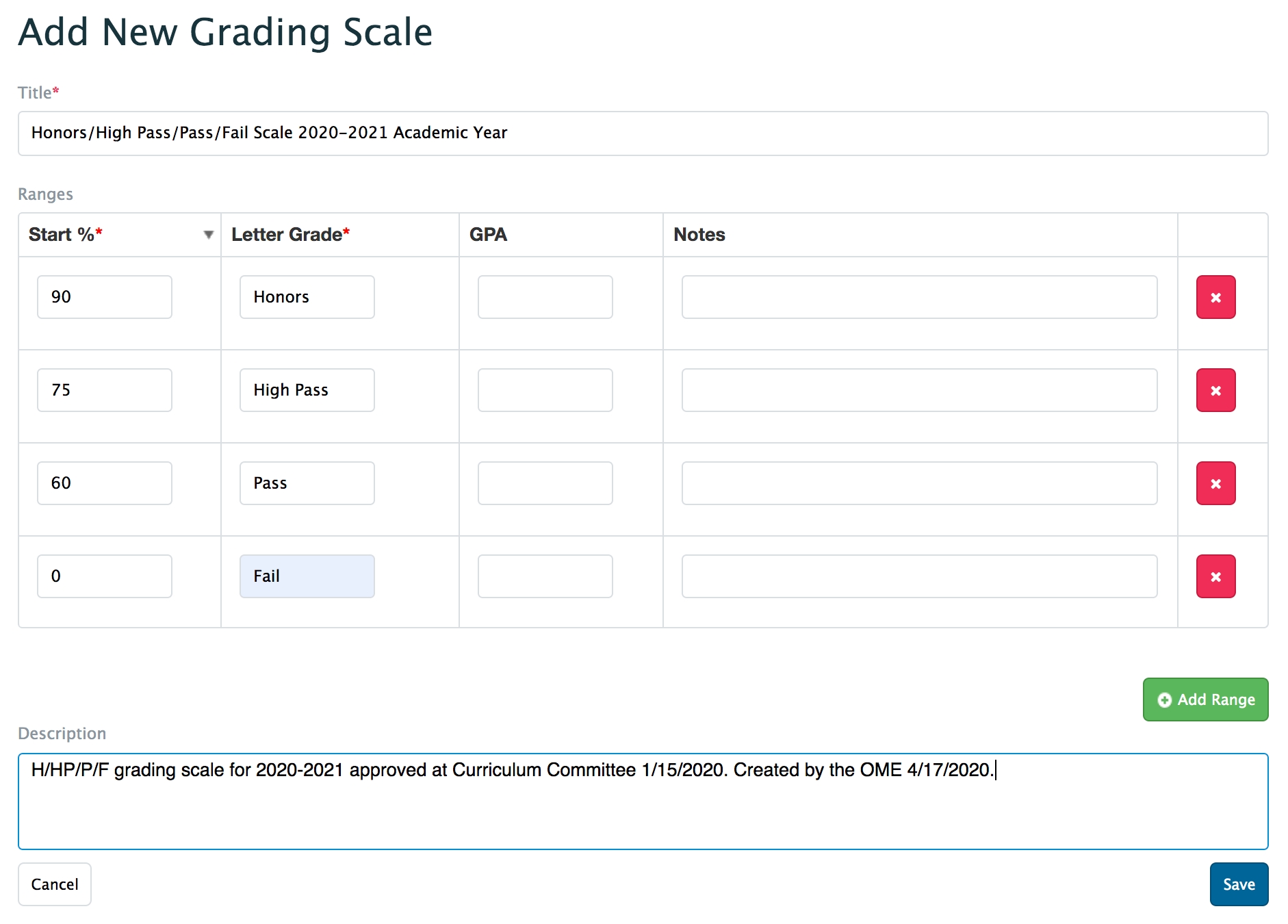
Task: Click the High Pass letter grade field
Action: pos(307,390)
